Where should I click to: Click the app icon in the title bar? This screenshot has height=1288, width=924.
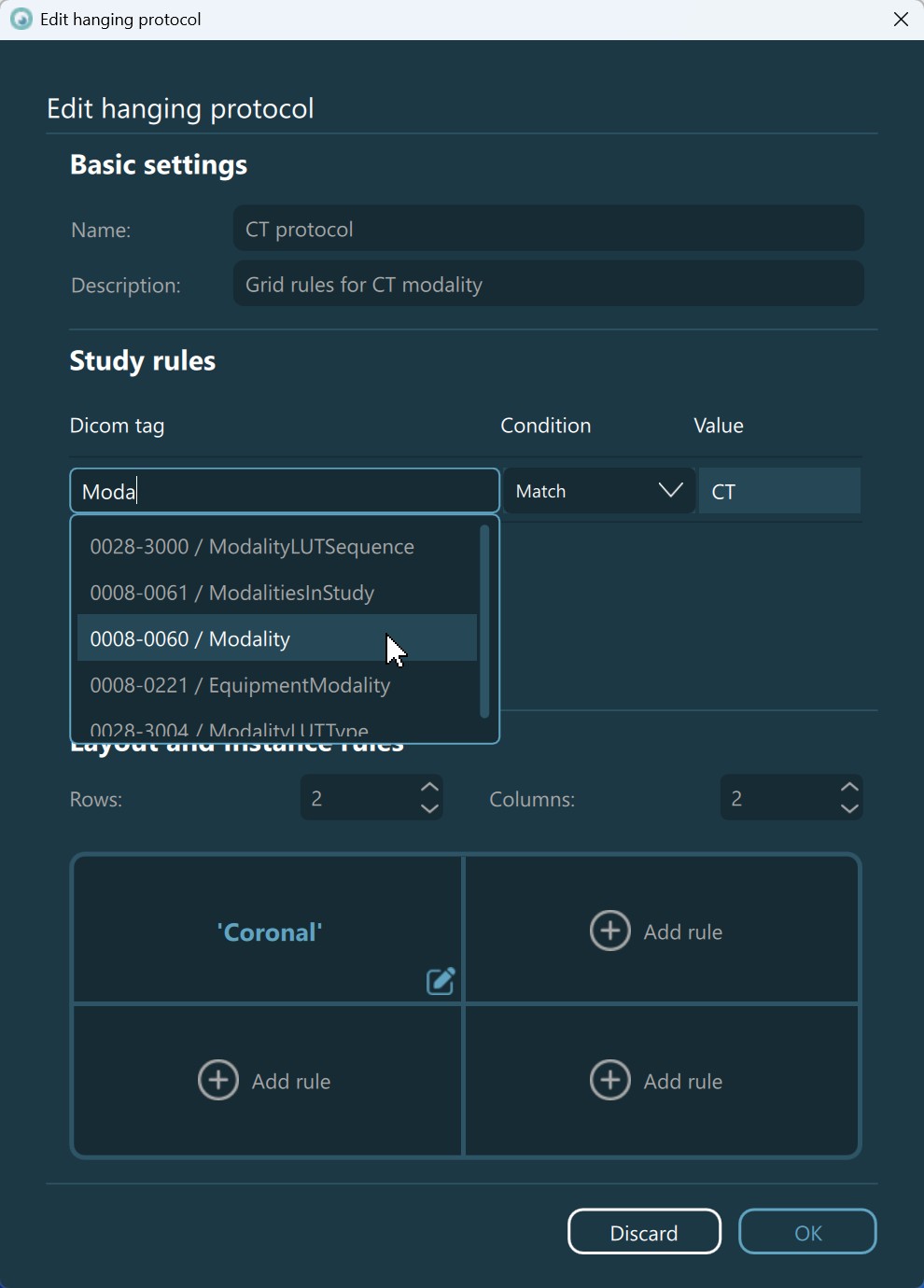coord(21,20)
